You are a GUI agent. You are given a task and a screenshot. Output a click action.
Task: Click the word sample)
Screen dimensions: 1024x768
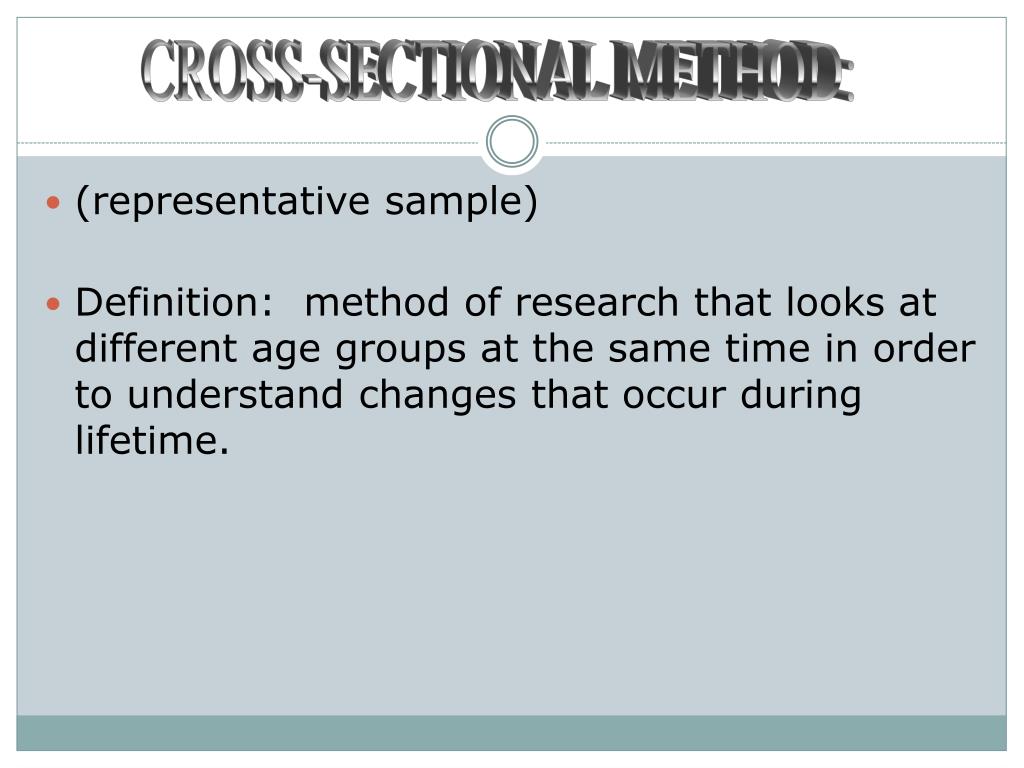(461, 201)
